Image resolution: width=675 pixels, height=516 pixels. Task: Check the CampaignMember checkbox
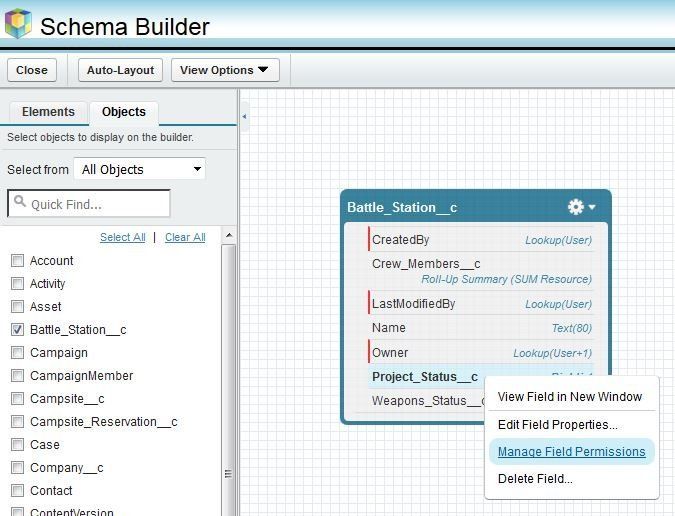point(17,376)
